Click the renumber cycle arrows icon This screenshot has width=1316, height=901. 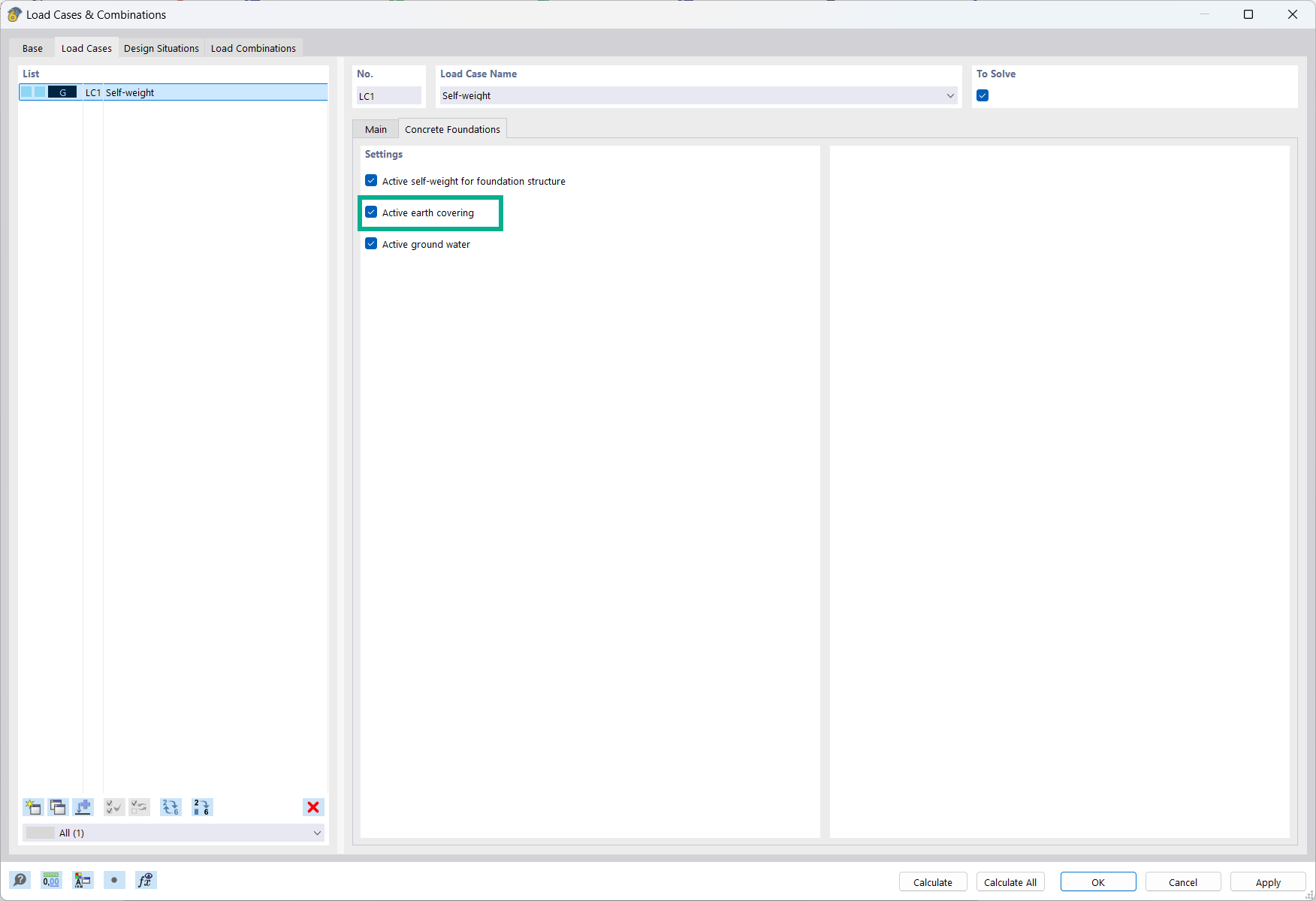click(171, 807)
